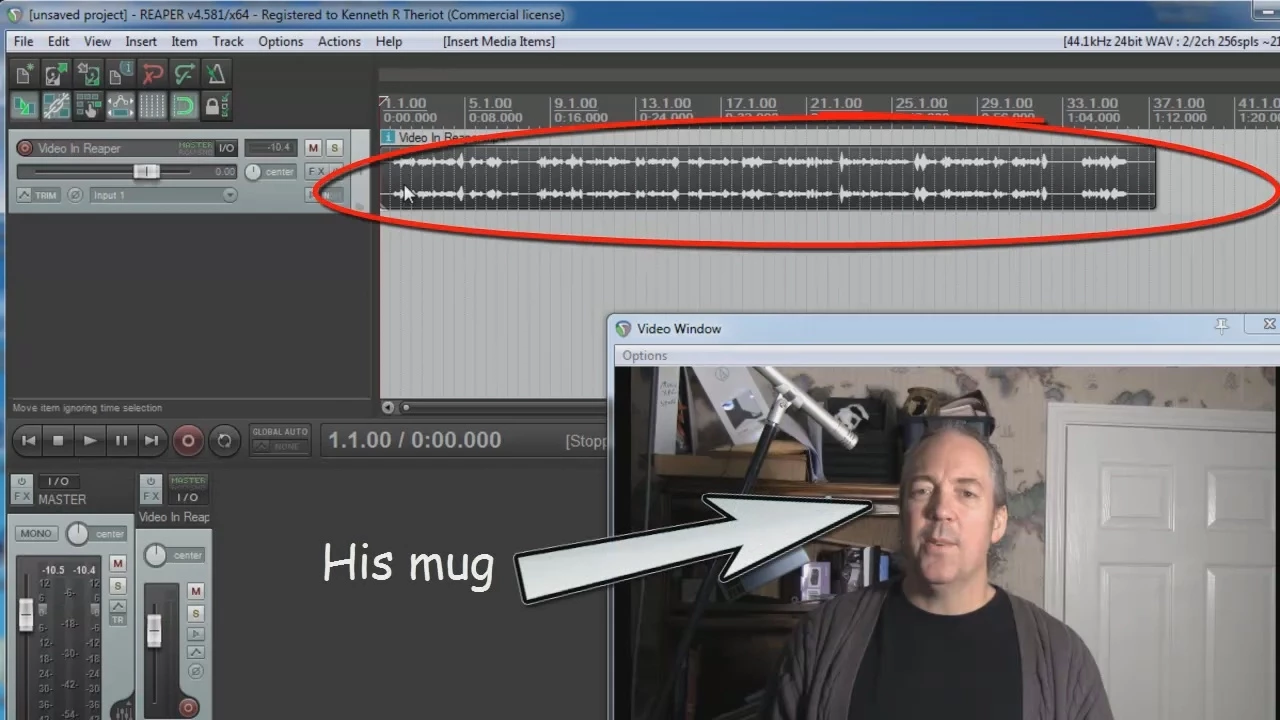Viewport: 1280px width, 720px height.
Task: Solo the Video In Reaper track in track panel
Action: [334, 148]
